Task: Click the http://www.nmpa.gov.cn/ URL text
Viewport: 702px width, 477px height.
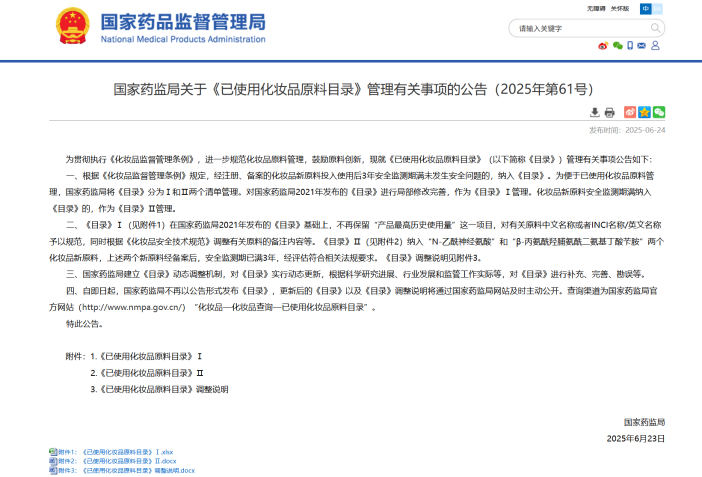Action: click(x=133, y=307)
